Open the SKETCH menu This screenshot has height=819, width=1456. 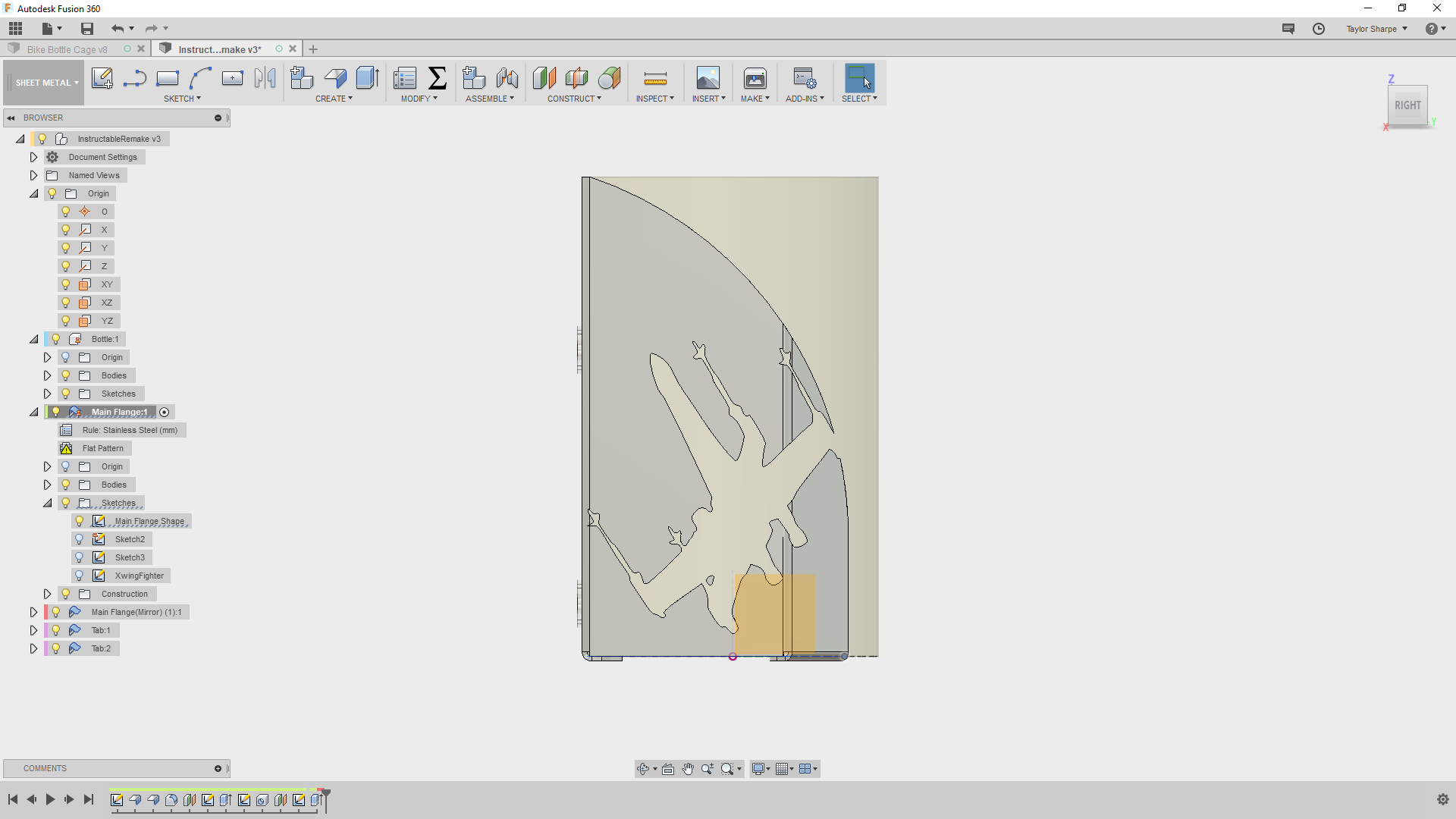click(x=182, y=99)
